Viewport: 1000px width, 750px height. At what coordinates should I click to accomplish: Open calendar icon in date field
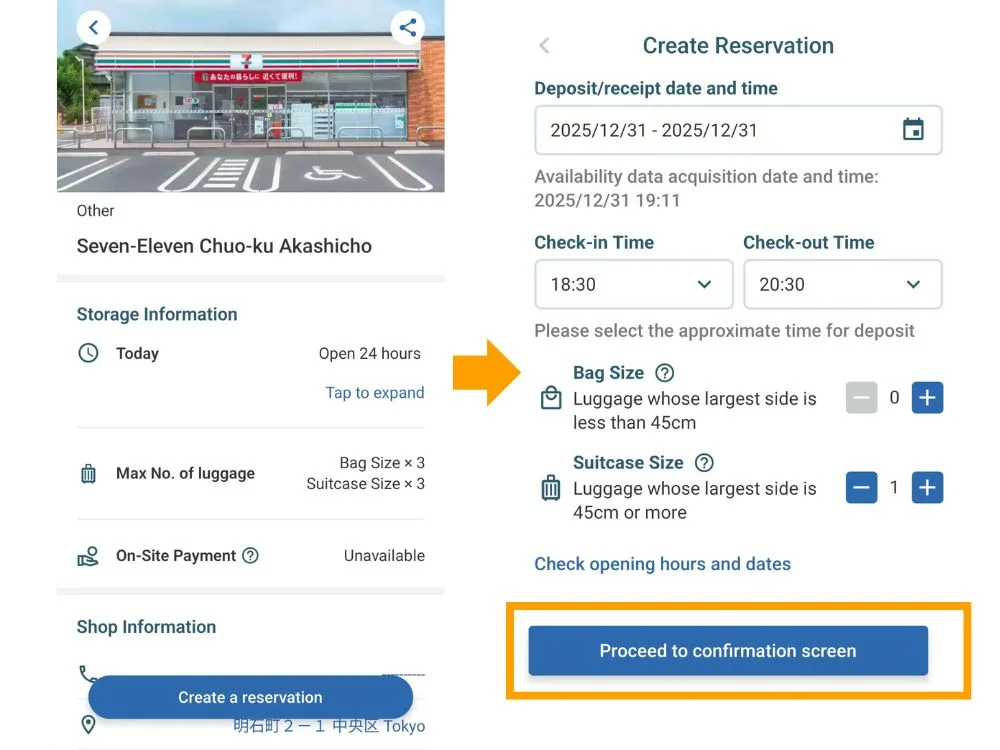[913, 130]
